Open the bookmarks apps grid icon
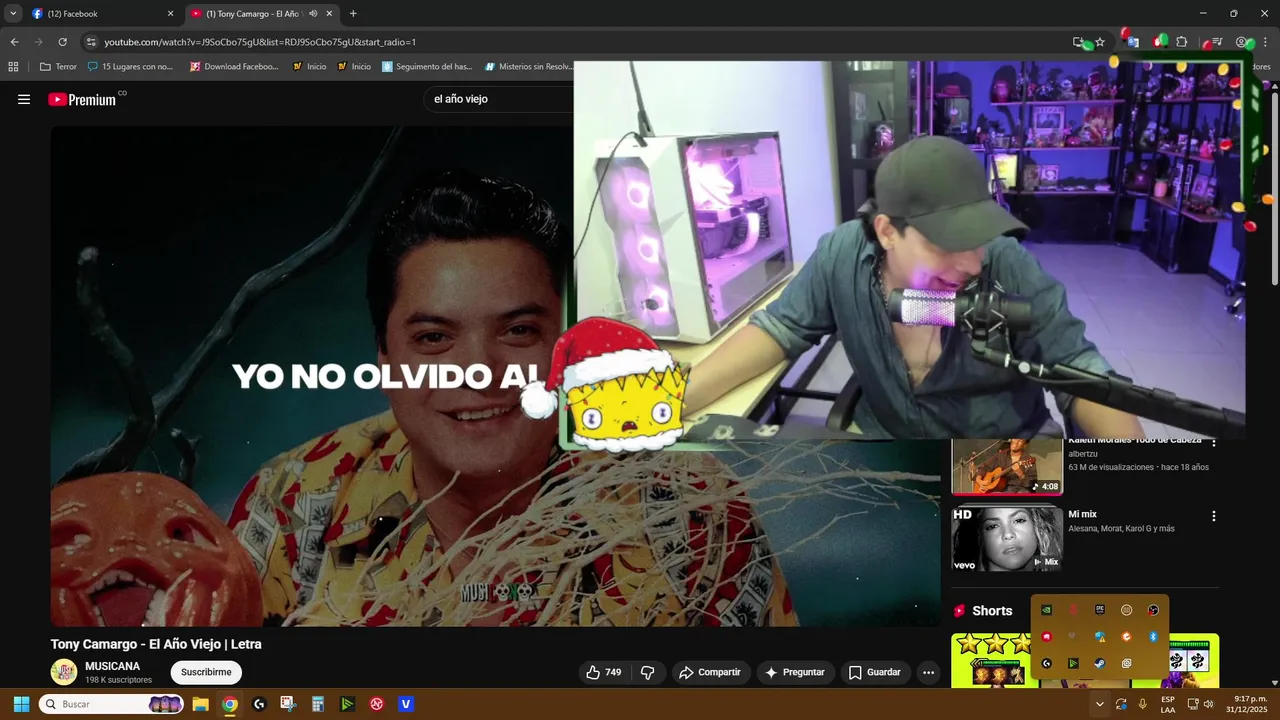Screen dimensions: 1280x720 tap(13, 66)
